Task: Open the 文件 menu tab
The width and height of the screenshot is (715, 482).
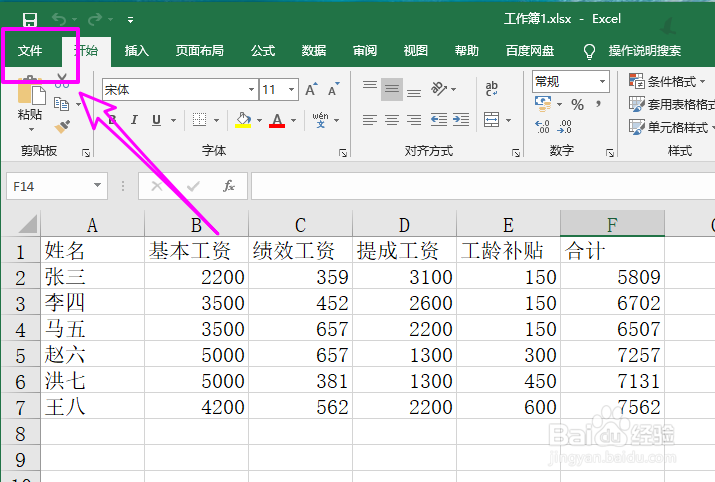Action: pyautogui.click(x=30, y=51)
